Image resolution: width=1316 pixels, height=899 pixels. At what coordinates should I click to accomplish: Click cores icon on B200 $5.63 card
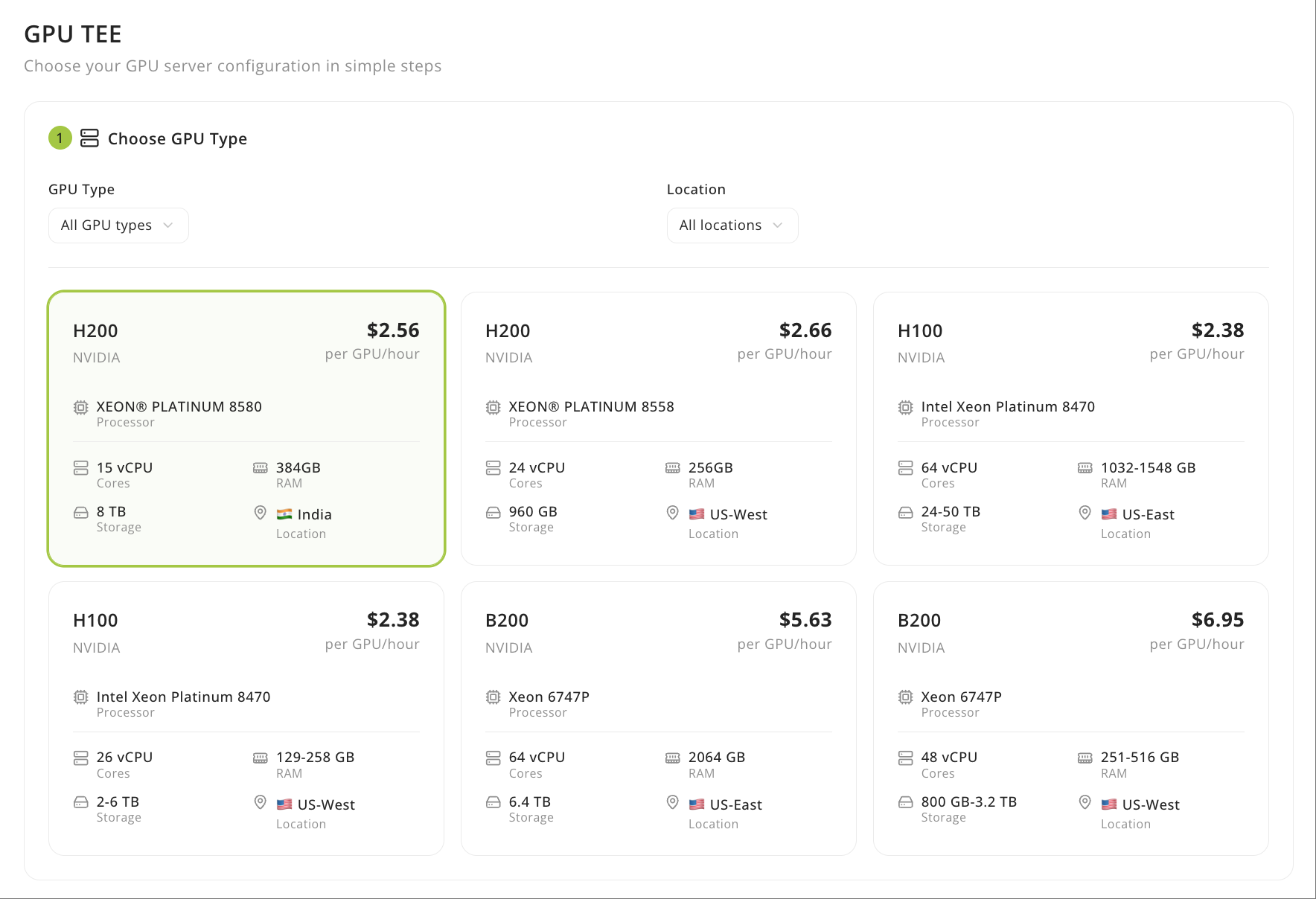(x=493, y=758)
